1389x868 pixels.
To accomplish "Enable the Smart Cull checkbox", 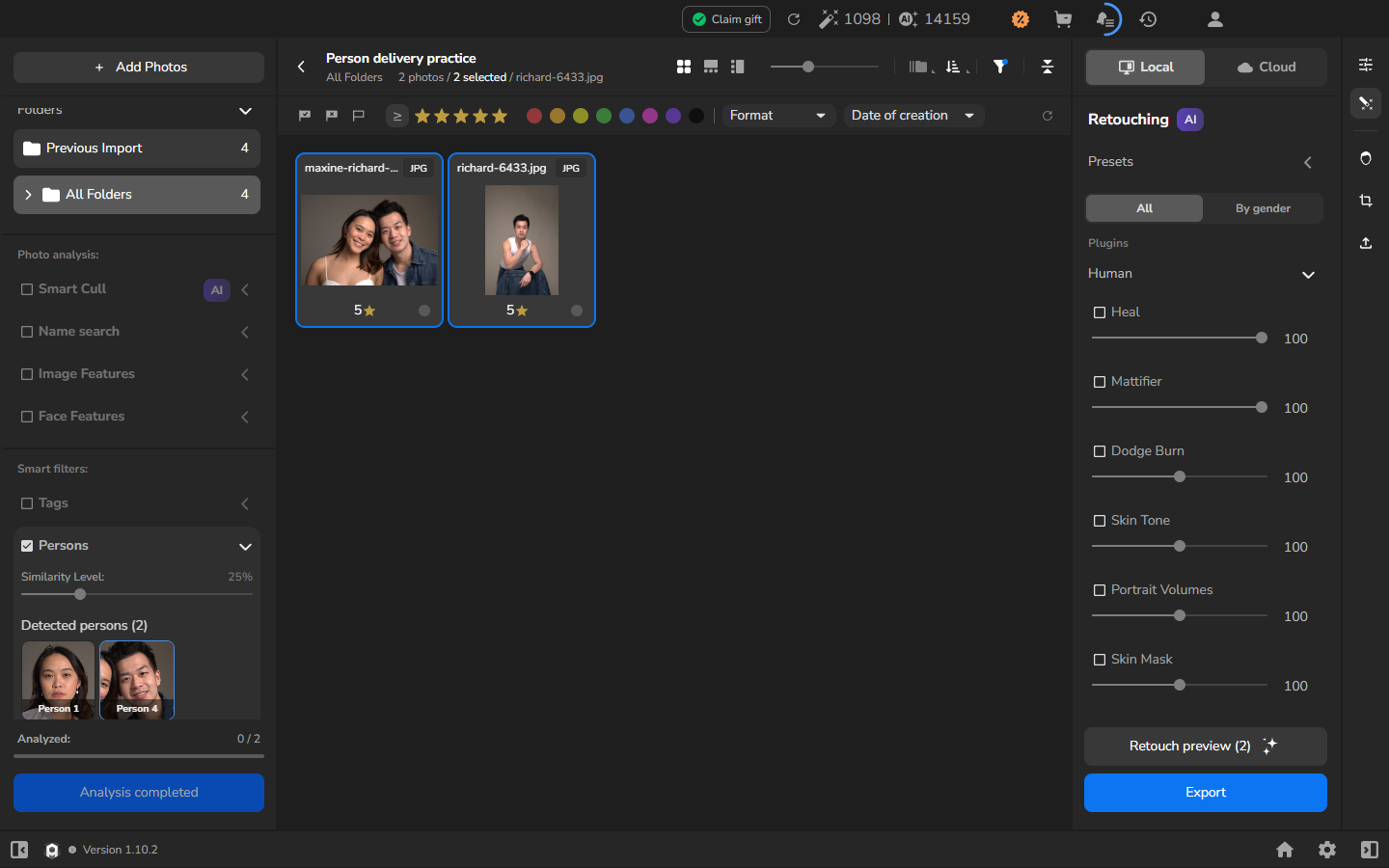I will coord(27,289).
